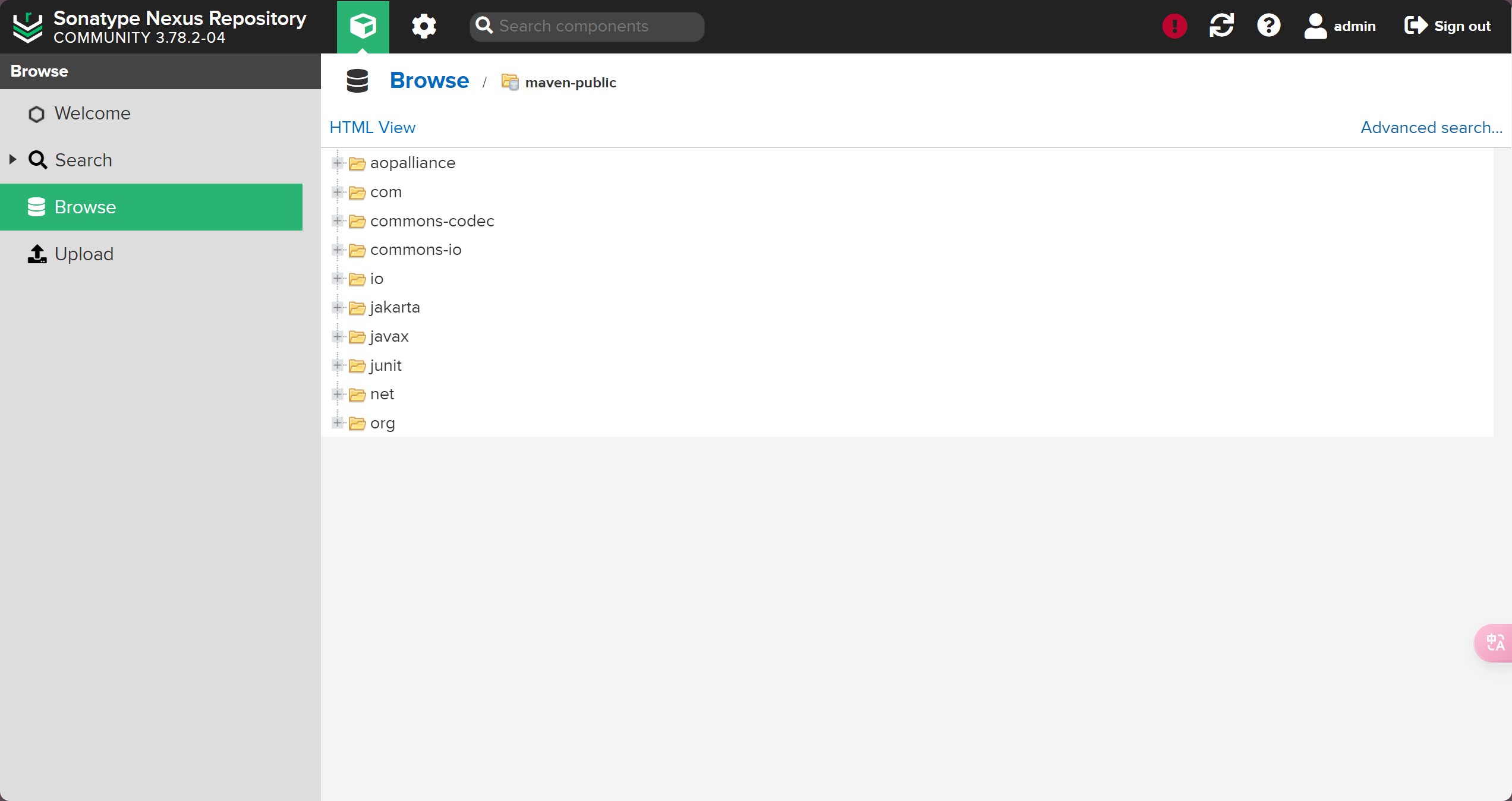Expand the Search sidebar arrow
1512x801 pixels.
pos(12,159)
